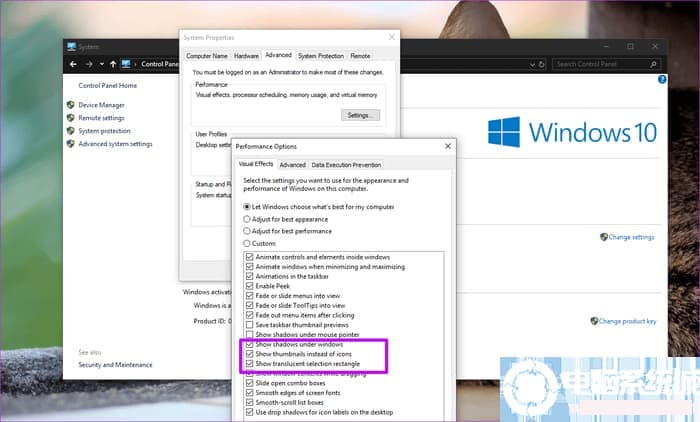This screenshot has width=700, height=422.
Task: Switch to Remote tab
Action: coord(360,56)
